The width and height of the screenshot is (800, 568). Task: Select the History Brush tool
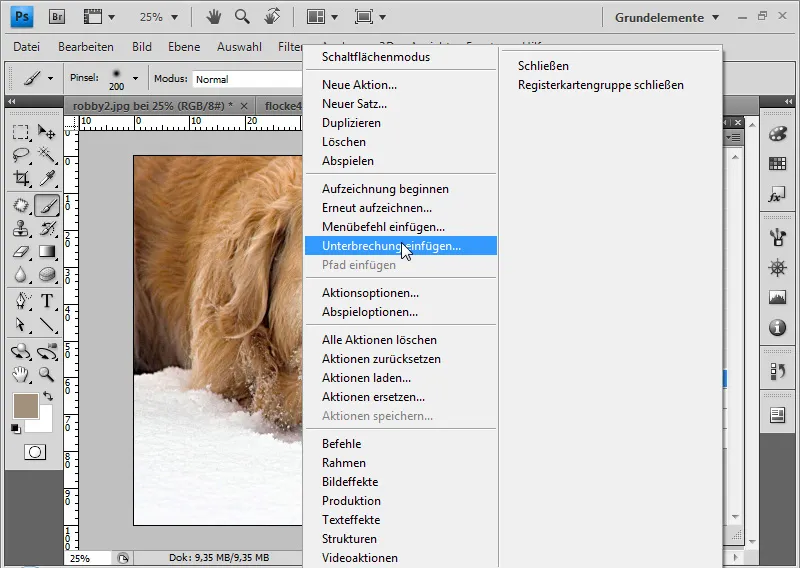click(x=47, y=228)
